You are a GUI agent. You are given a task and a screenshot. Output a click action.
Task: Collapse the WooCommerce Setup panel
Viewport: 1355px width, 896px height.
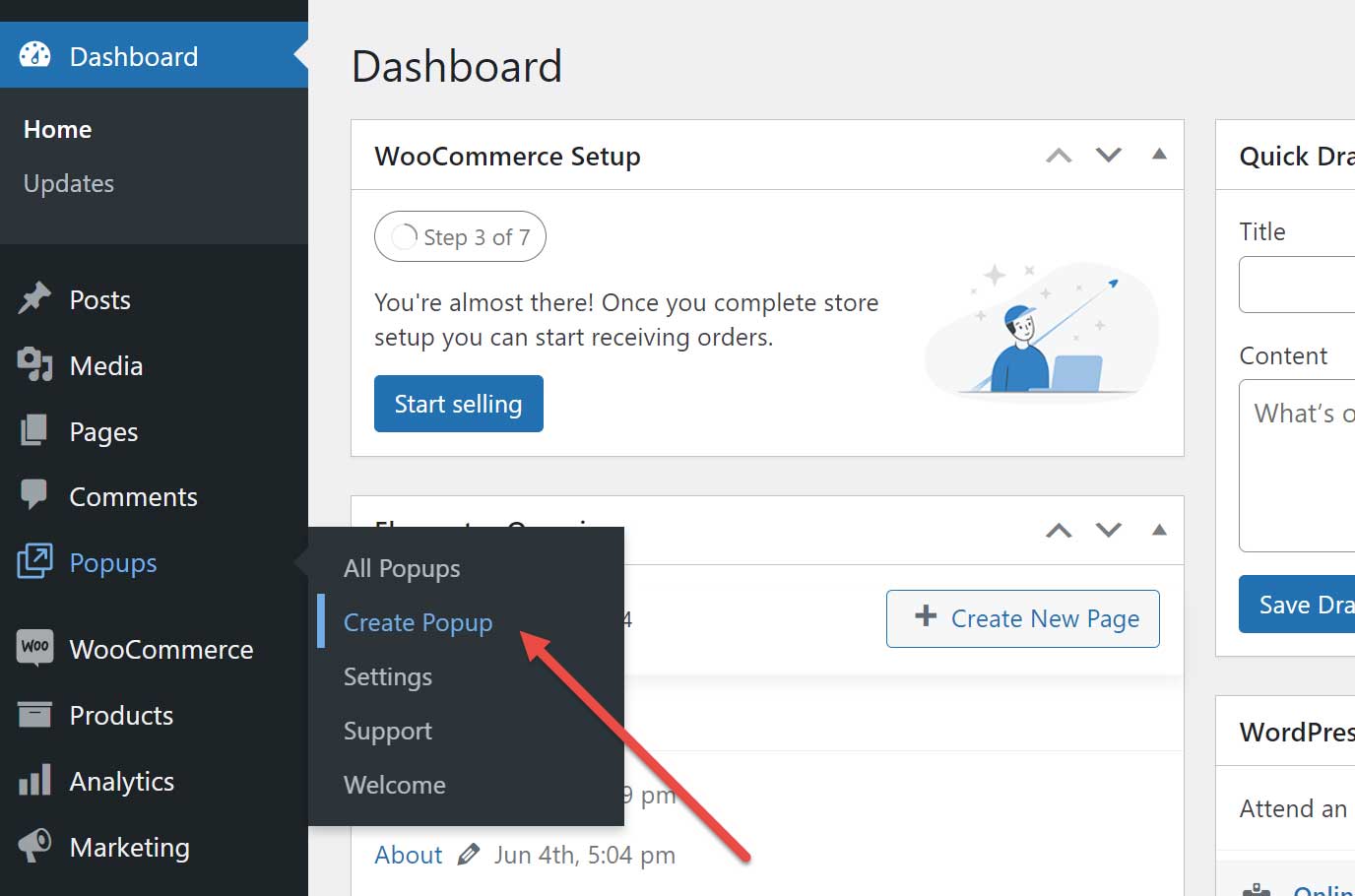point(1159,154)
